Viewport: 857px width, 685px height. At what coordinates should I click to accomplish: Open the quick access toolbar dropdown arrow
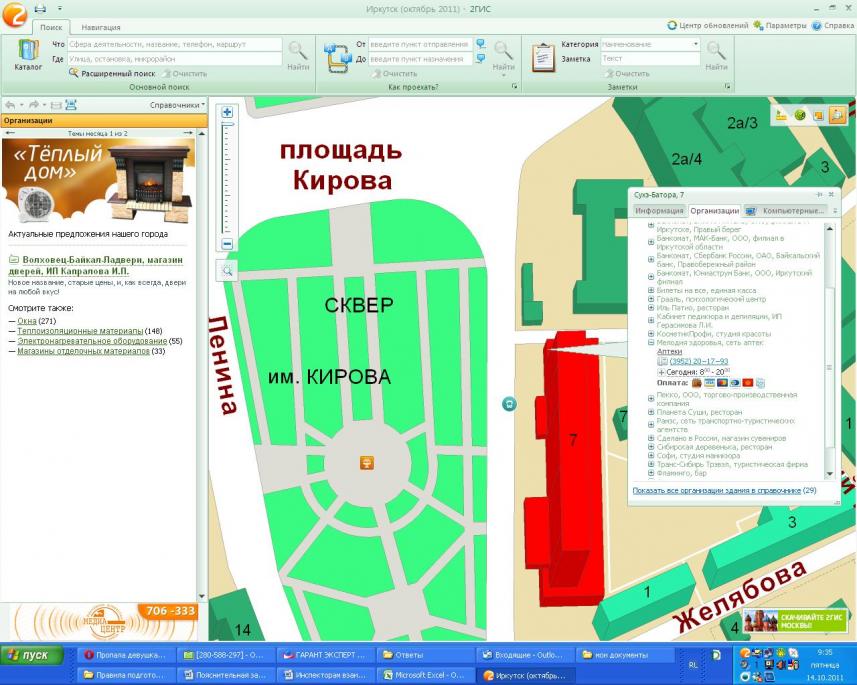[x=60, y=9]
